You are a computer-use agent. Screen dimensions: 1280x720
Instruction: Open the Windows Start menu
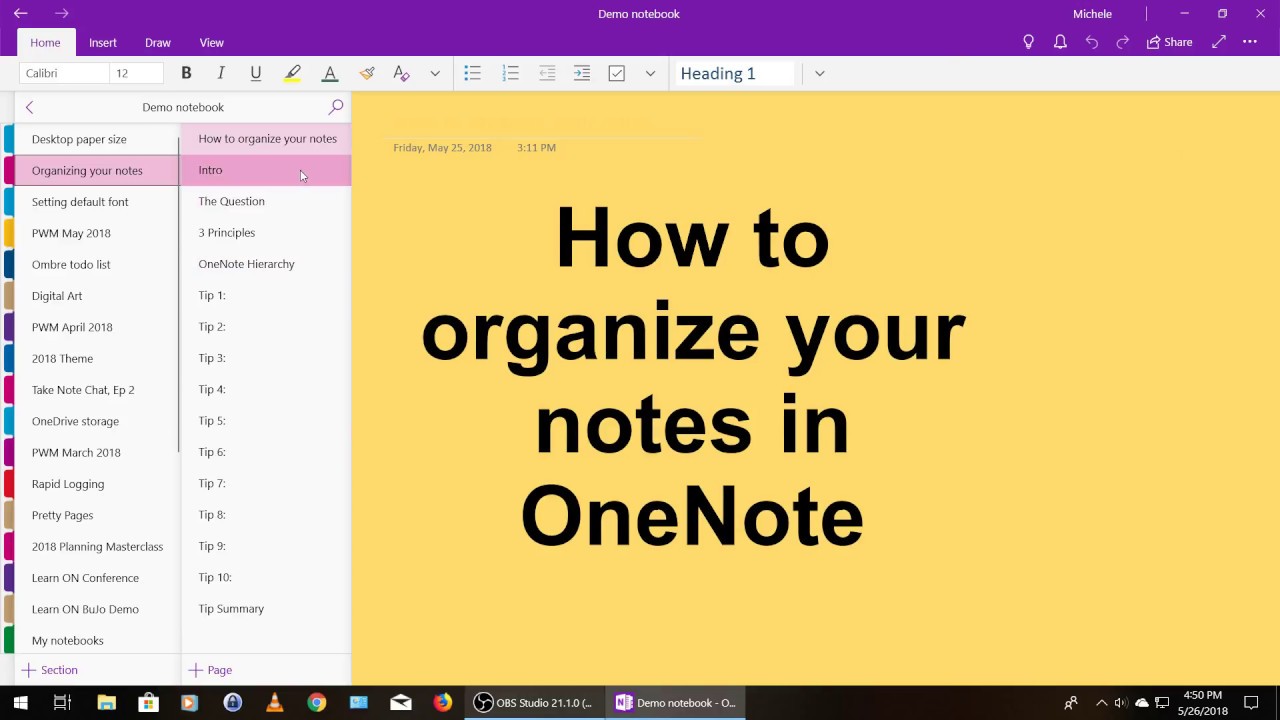[x=20, y=703]
